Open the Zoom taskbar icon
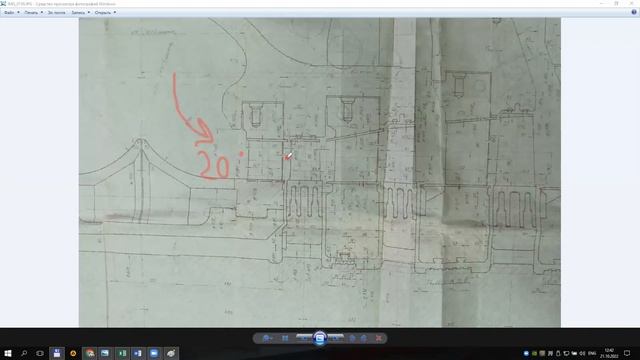640x360 pixels. 154,353
